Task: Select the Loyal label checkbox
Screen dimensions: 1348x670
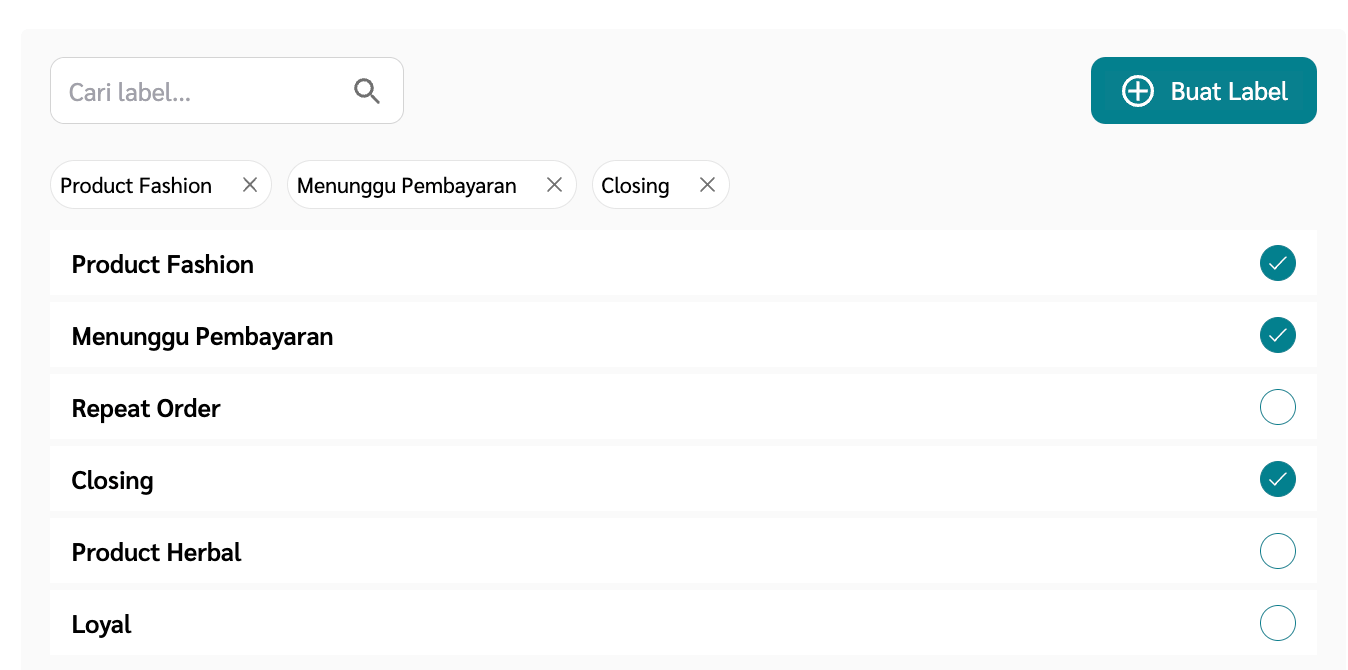Action: 1278,623
